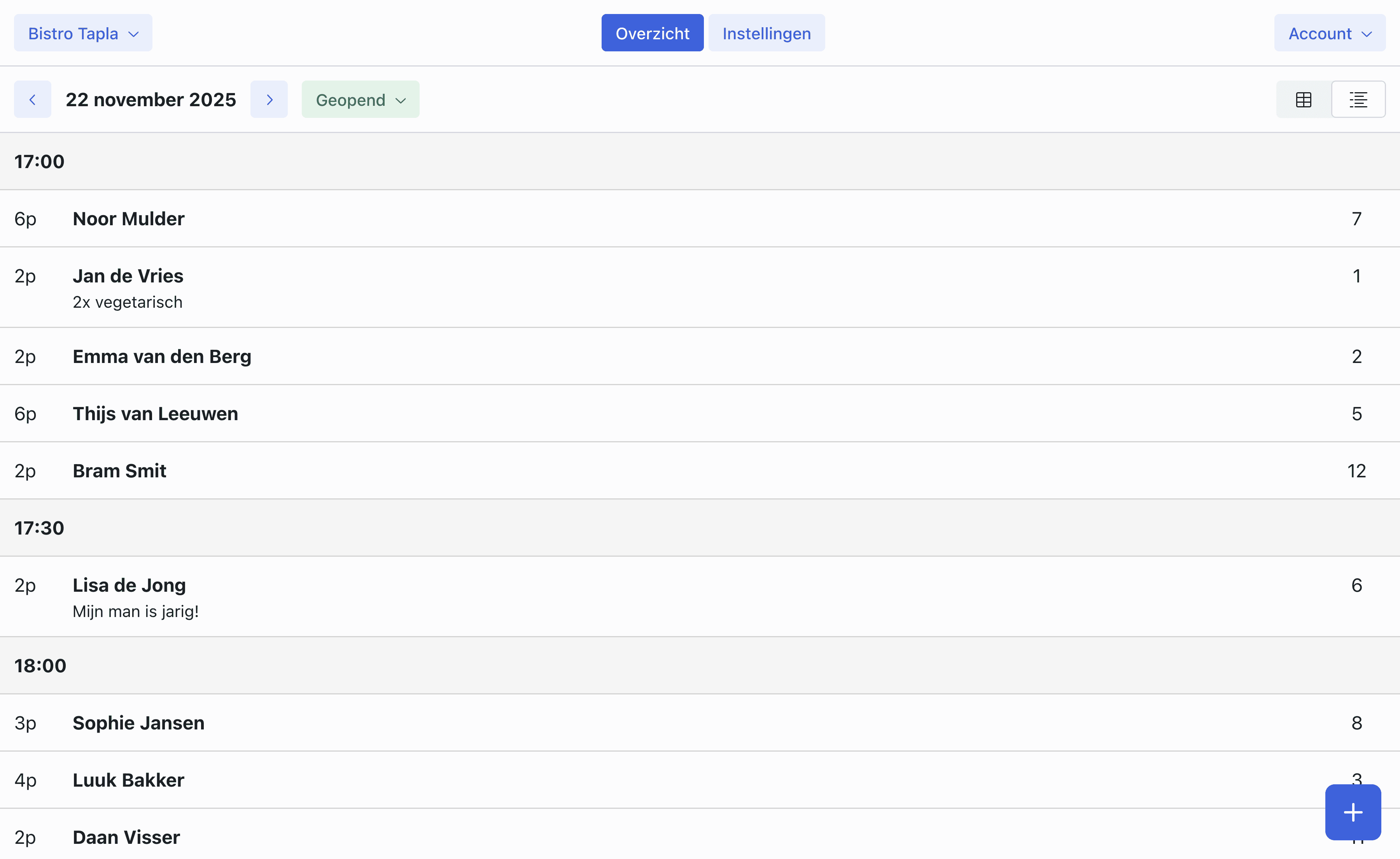Switch to table grid view
This screenshot has width=1400, height=859.
tap(1304, 100)
